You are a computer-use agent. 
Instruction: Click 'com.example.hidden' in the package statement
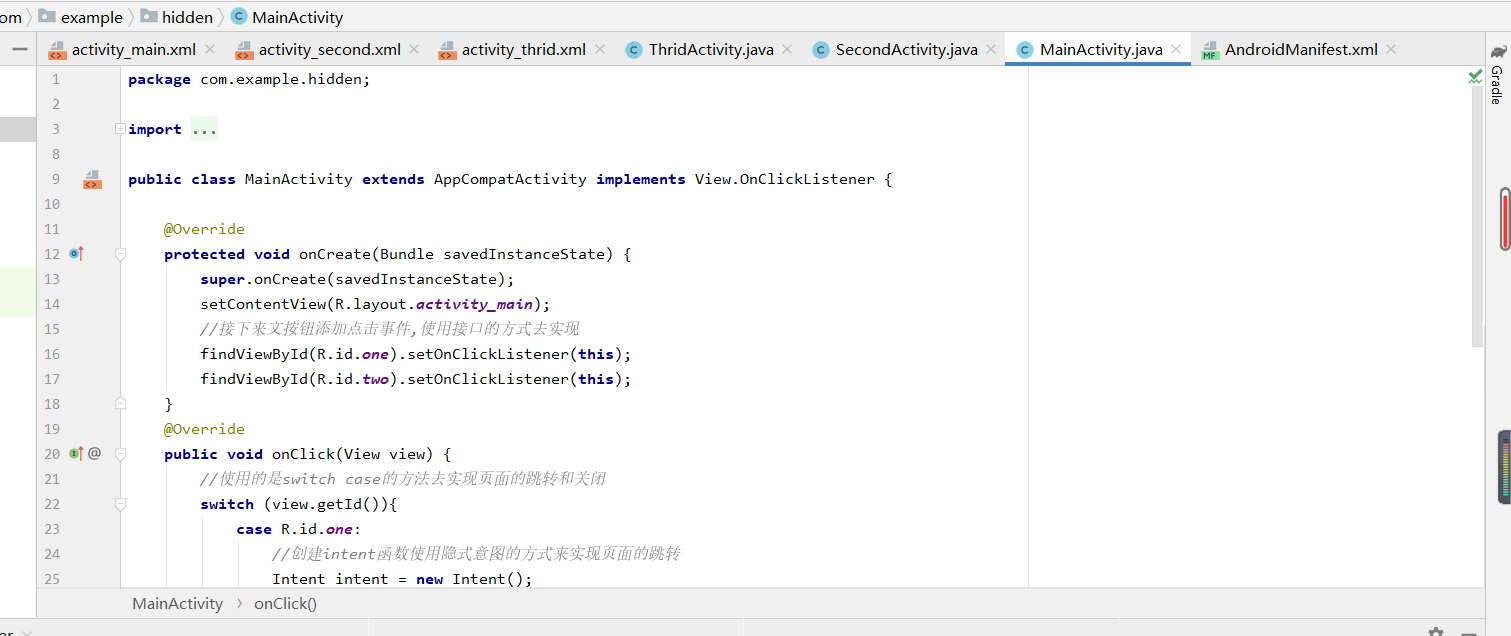click(281, 79)
